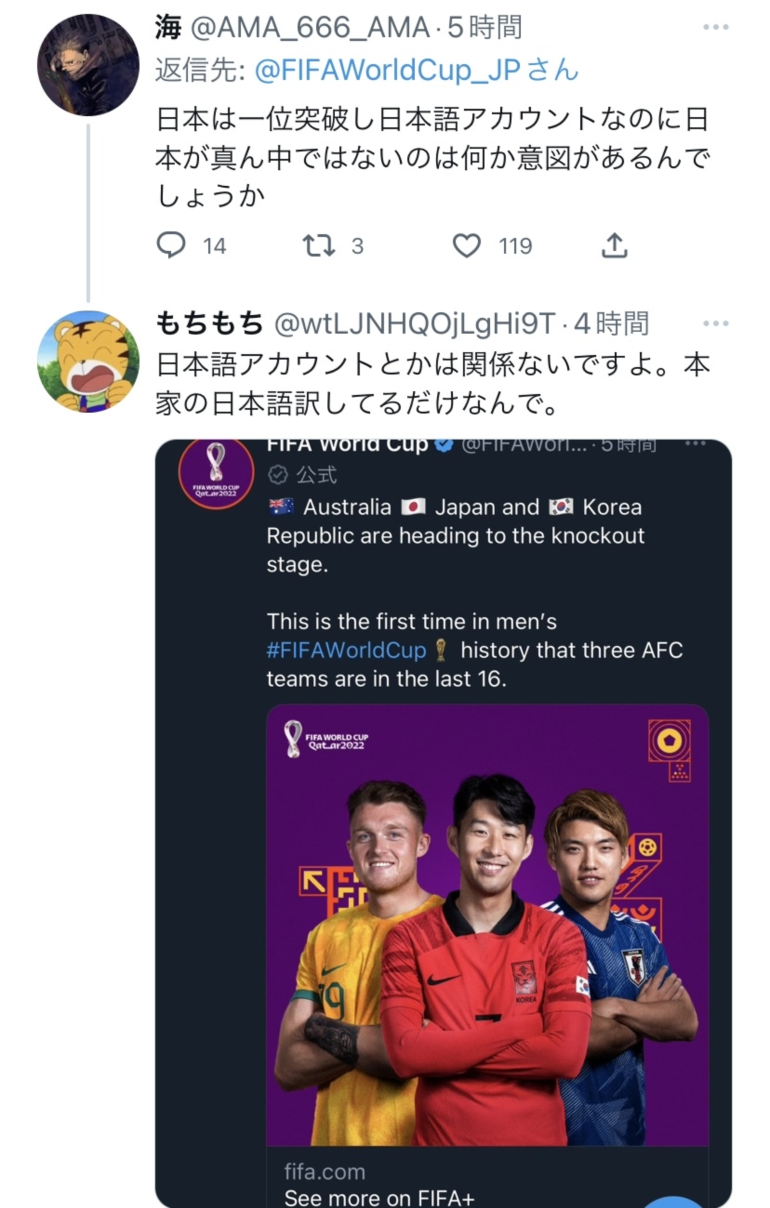Click the FIFA World Cup account name
This screenshot has width=770, height=1208.
tap(348, 446)
